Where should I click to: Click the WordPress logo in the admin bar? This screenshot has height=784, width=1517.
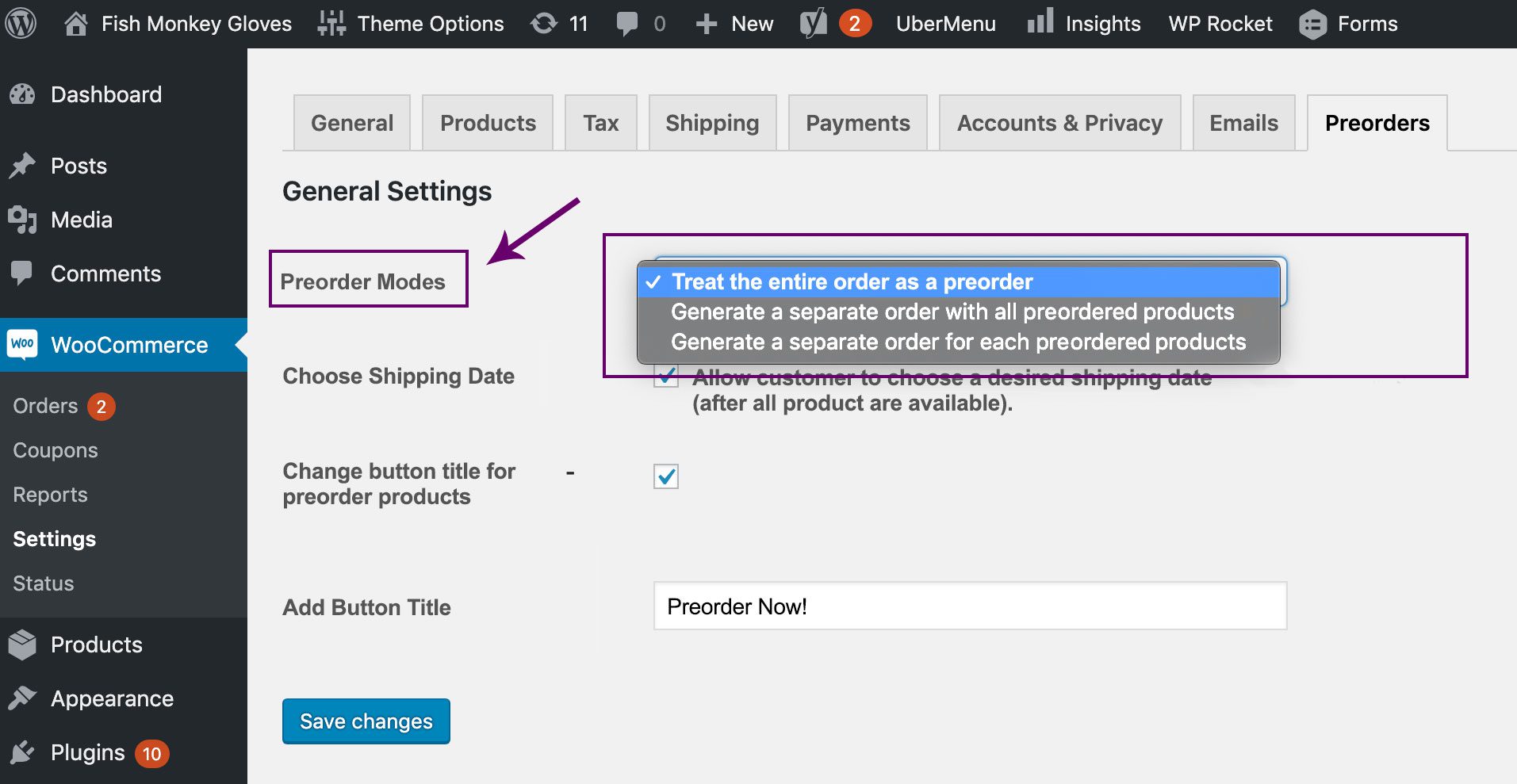point(21,23)
